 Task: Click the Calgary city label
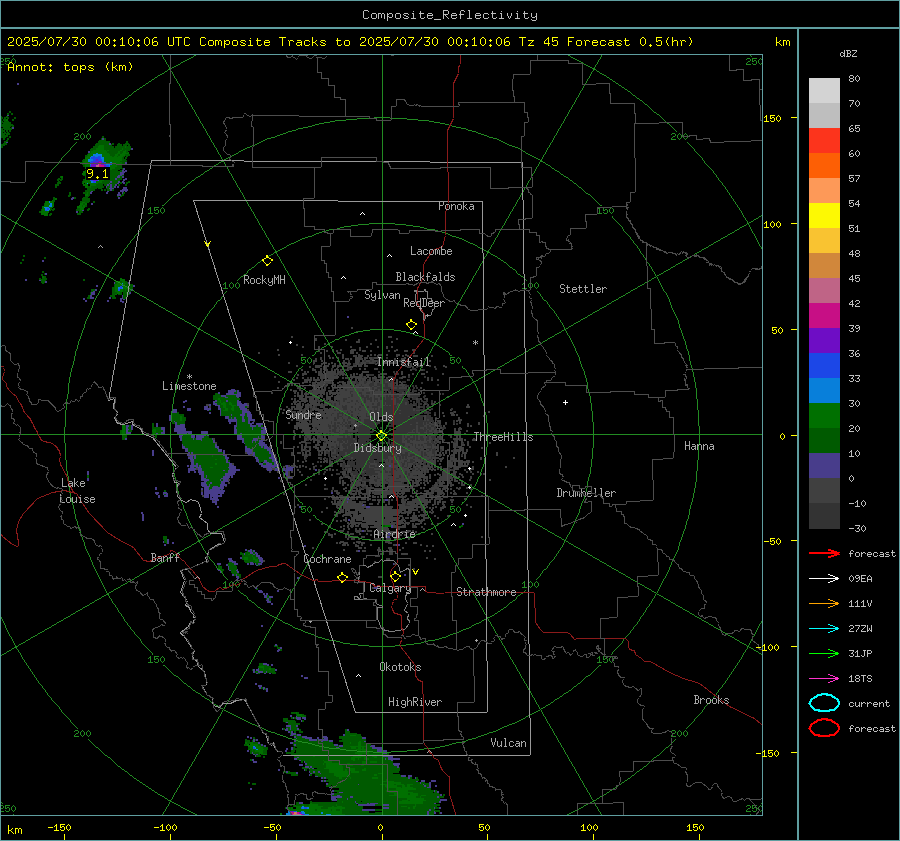coord(390,588)
